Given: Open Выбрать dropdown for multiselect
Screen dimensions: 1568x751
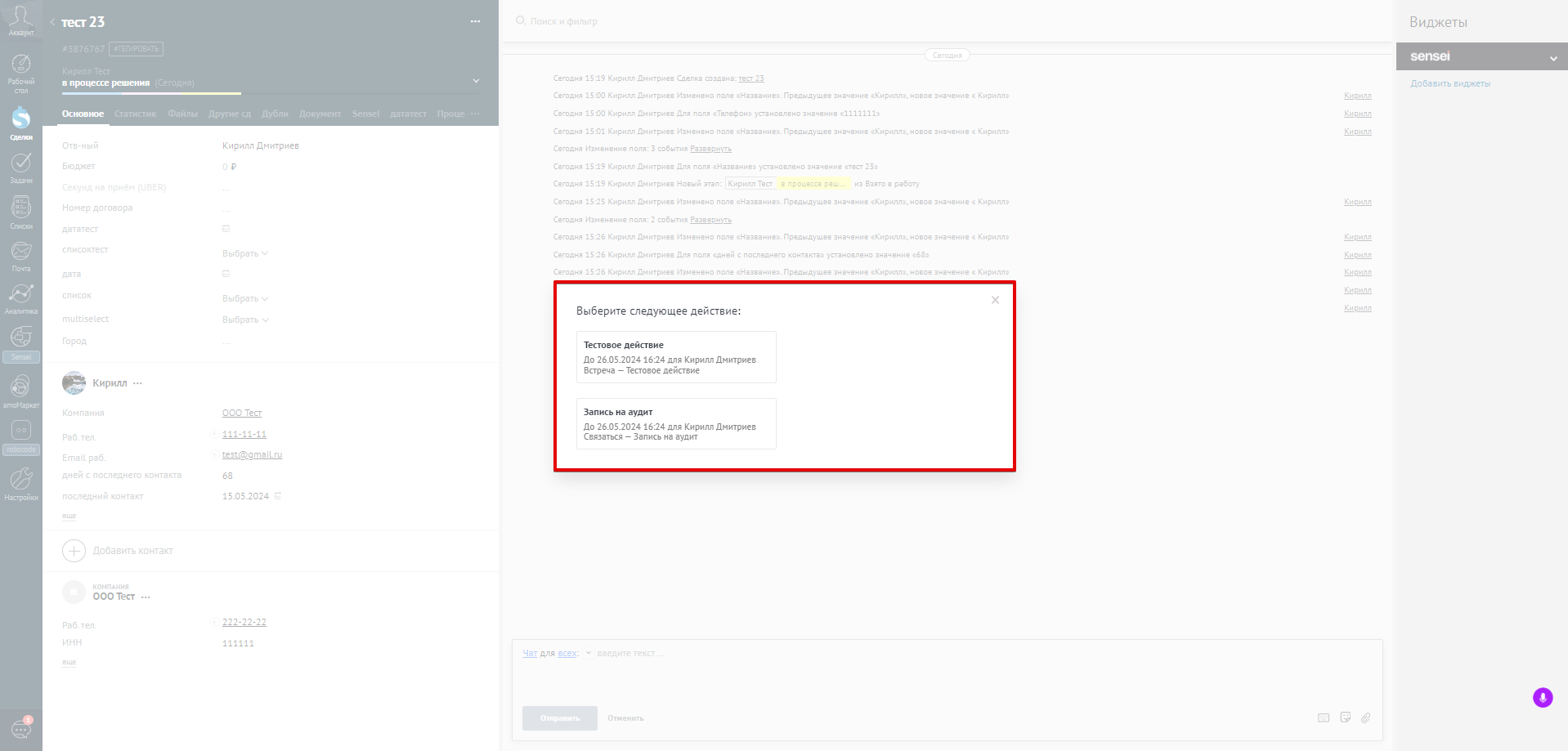Looking at the screenshot, I should pyautogui.click(x=245, y=320).
